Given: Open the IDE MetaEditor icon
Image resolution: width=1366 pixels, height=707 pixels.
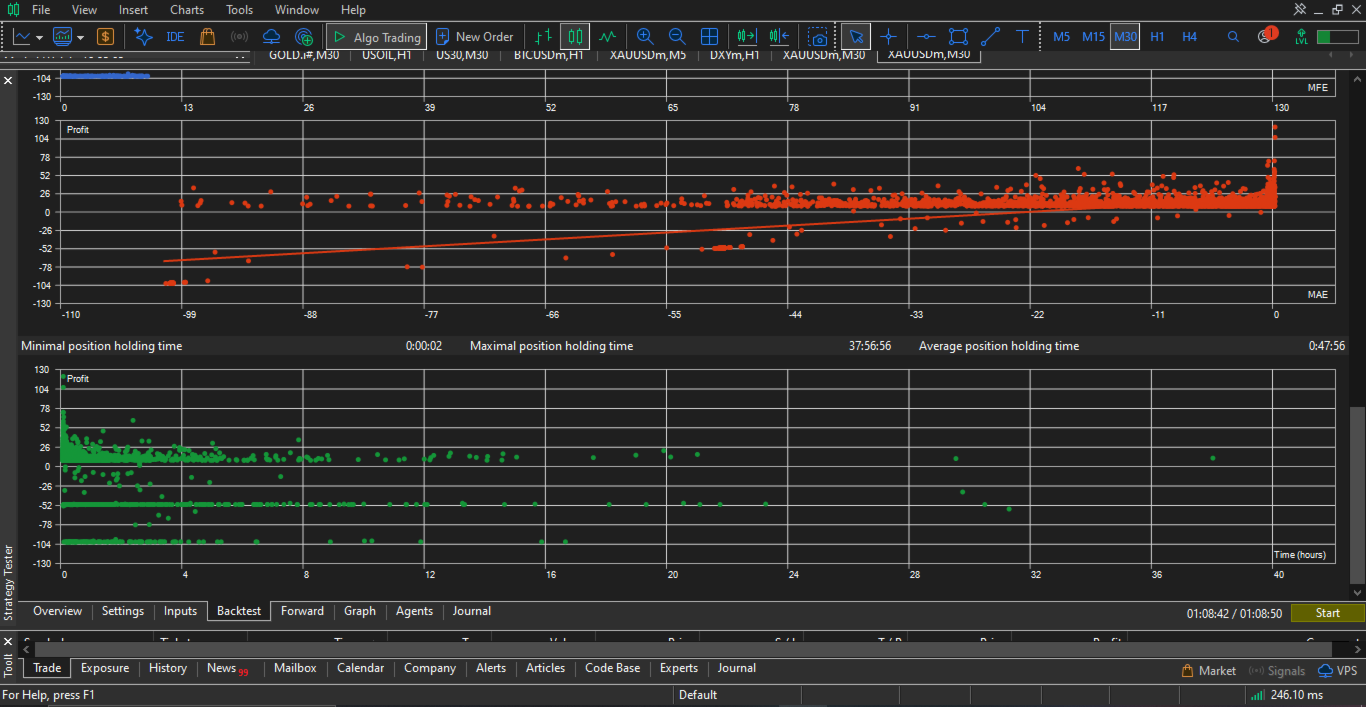Looking at the screenshot, I should (175, 37).
